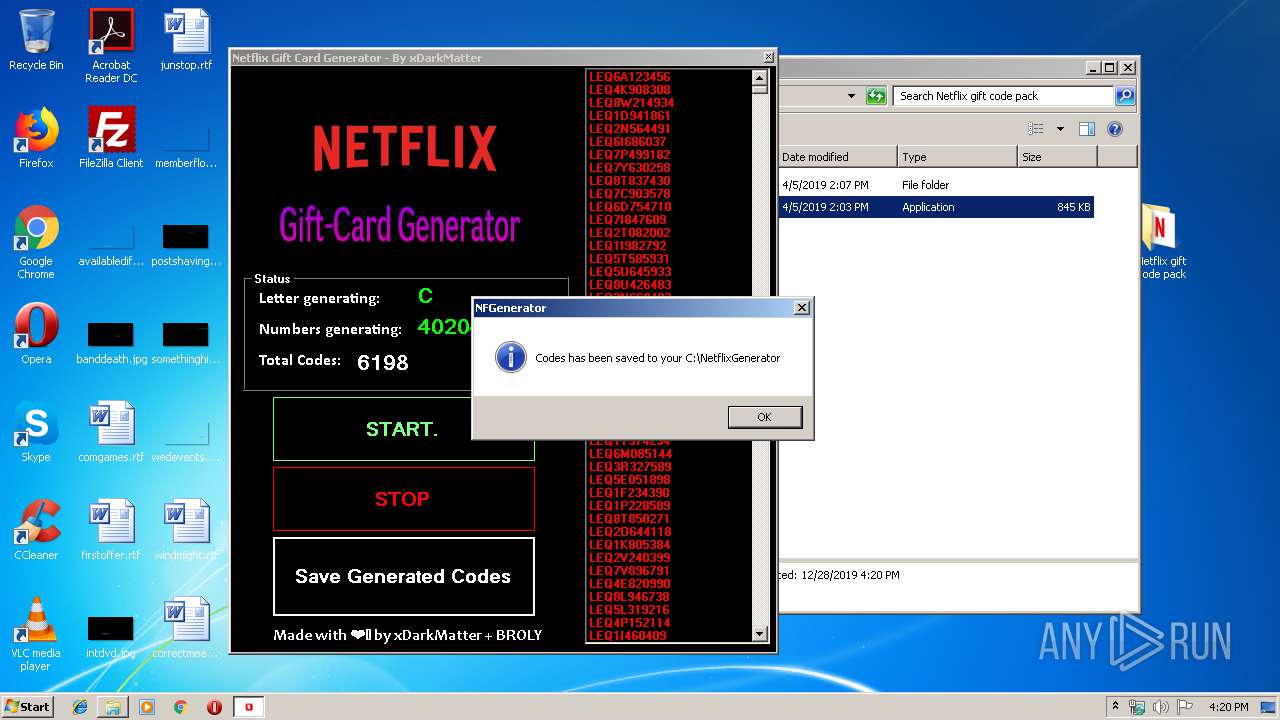This screenshot has width=1280, height=720.
Task: Open Opera from the taskbar
Action: click(x=214, y=707)
